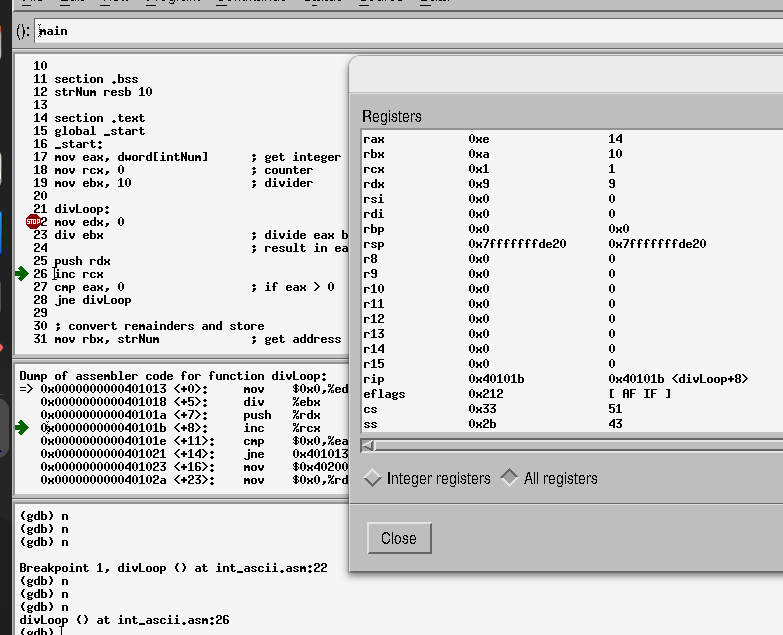Click source line 31 'mov rbx, strNum'

coord(106,338)
